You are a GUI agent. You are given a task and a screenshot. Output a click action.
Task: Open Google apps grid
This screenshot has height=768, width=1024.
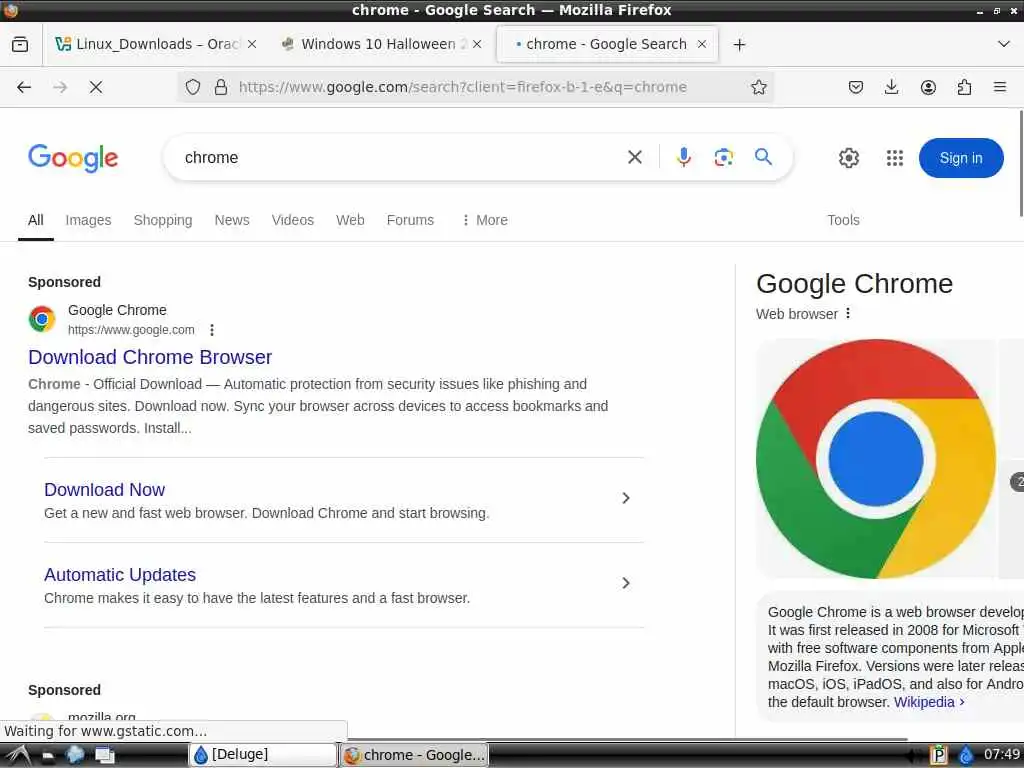coord(895,157)
